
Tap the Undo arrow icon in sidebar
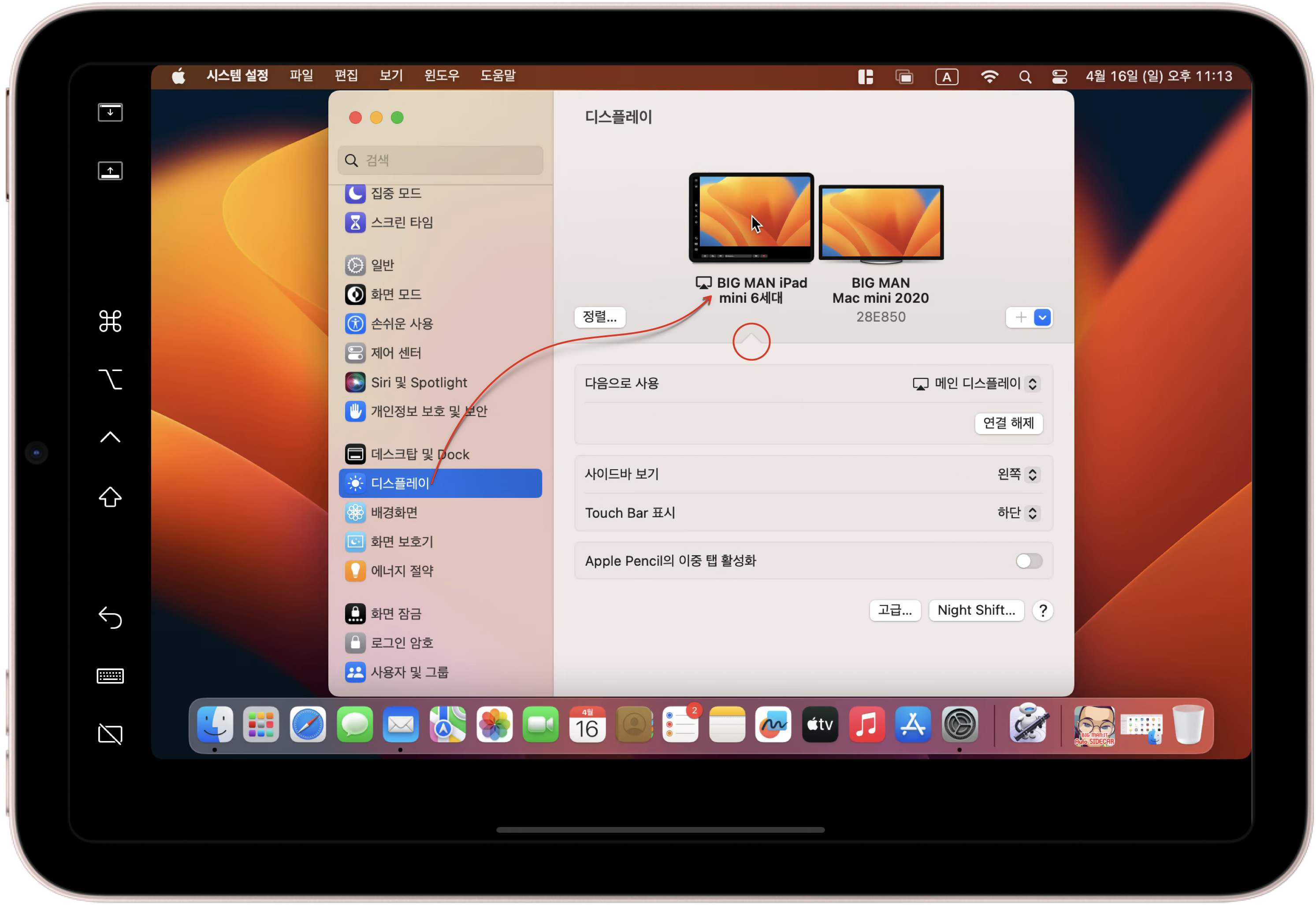pyautogui.click(x=110, y=617)
